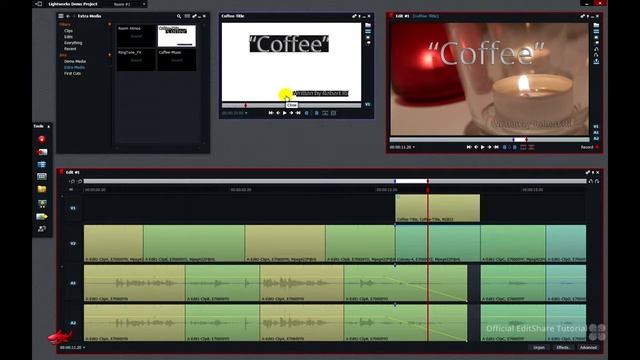Select the Recent filter
The image size is (640, 360).
tap(70, 49)
